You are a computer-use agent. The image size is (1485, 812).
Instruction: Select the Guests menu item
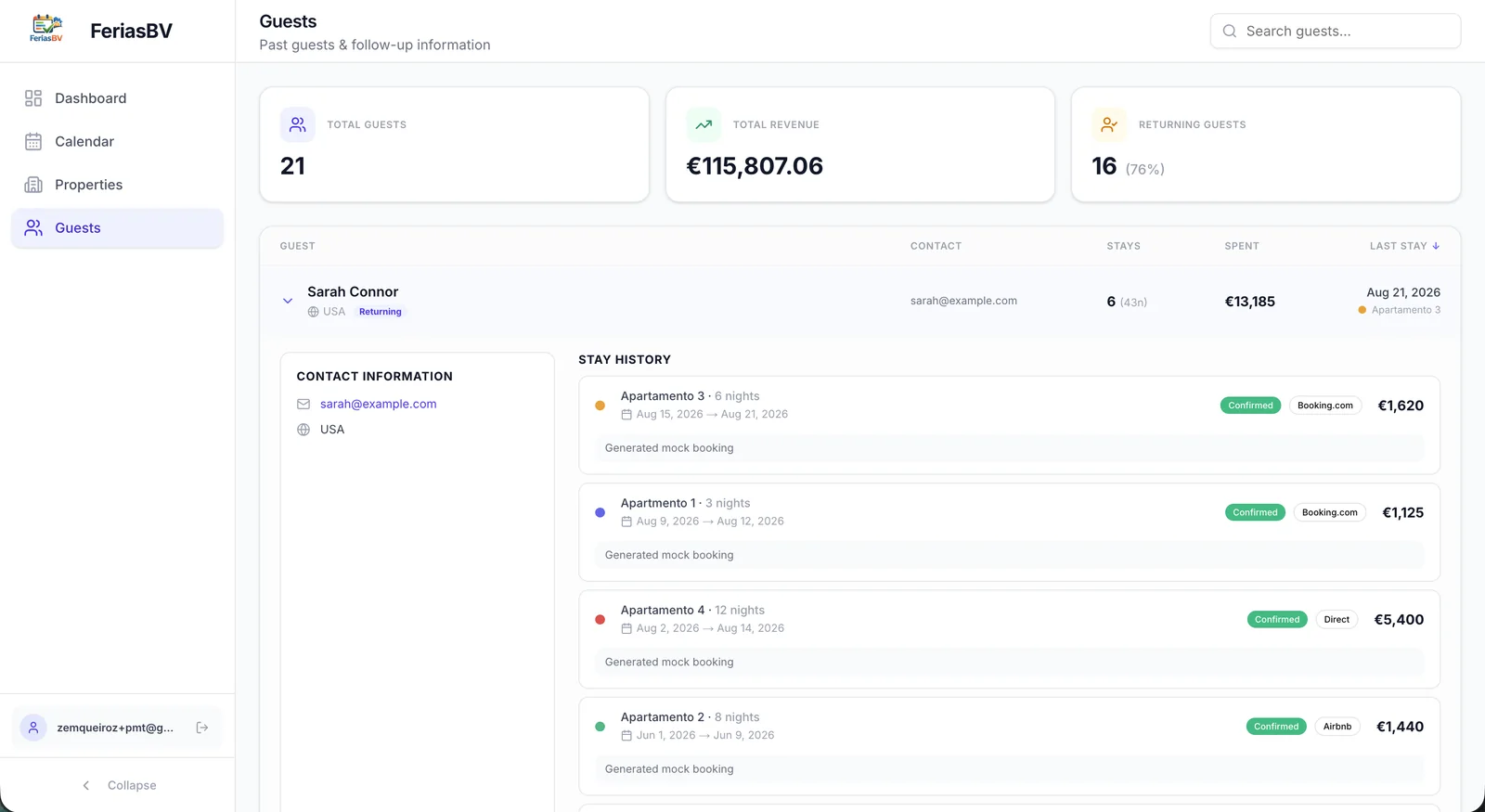[118, 227]
